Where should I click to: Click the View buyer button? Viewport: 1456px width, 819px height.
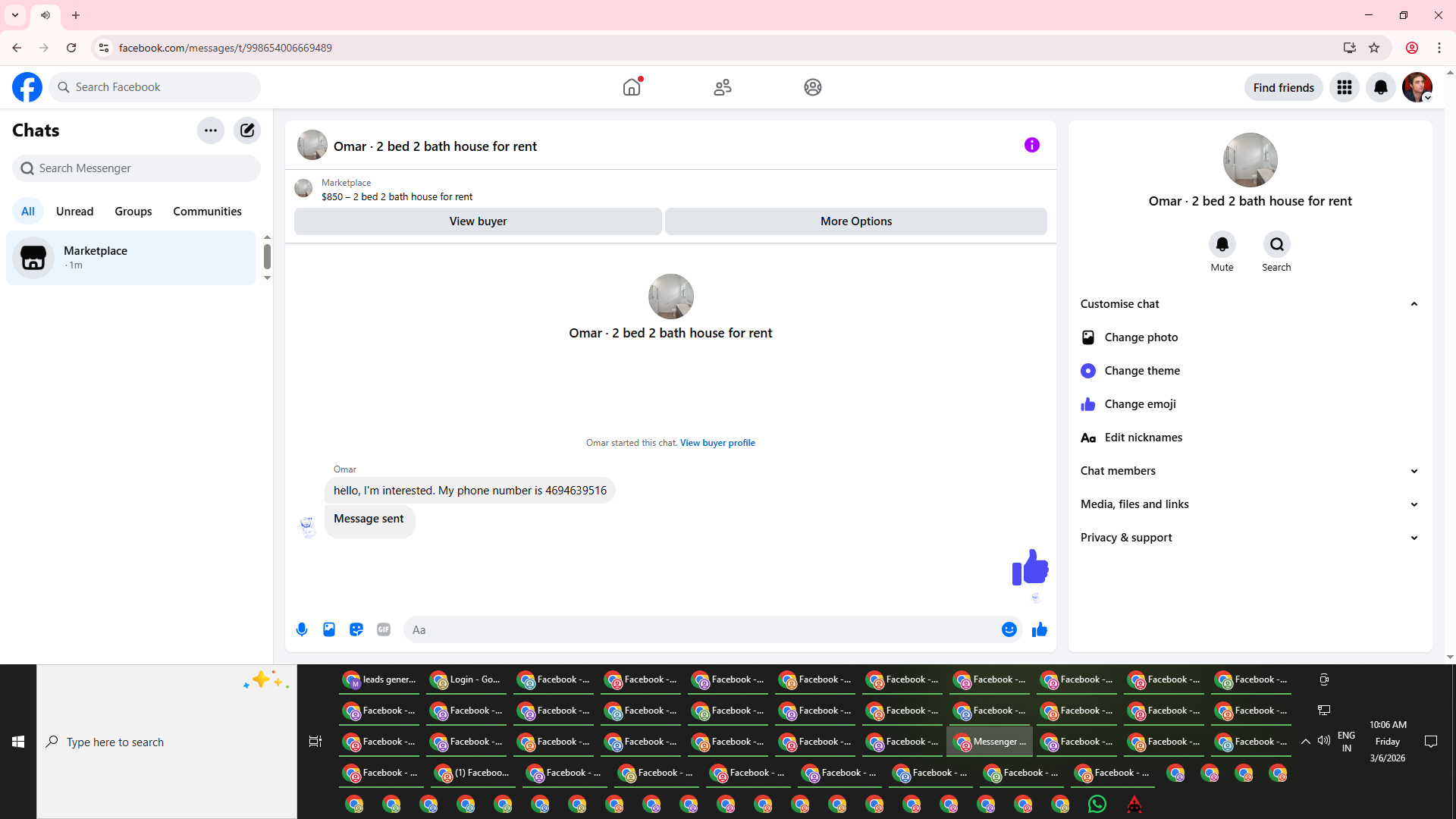point(478,221)
